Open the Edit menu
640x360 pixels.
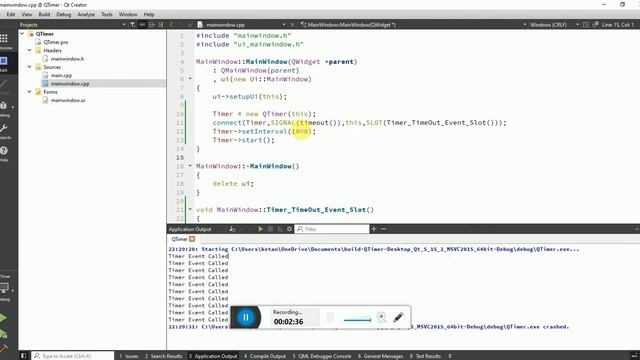pos(11,14)
